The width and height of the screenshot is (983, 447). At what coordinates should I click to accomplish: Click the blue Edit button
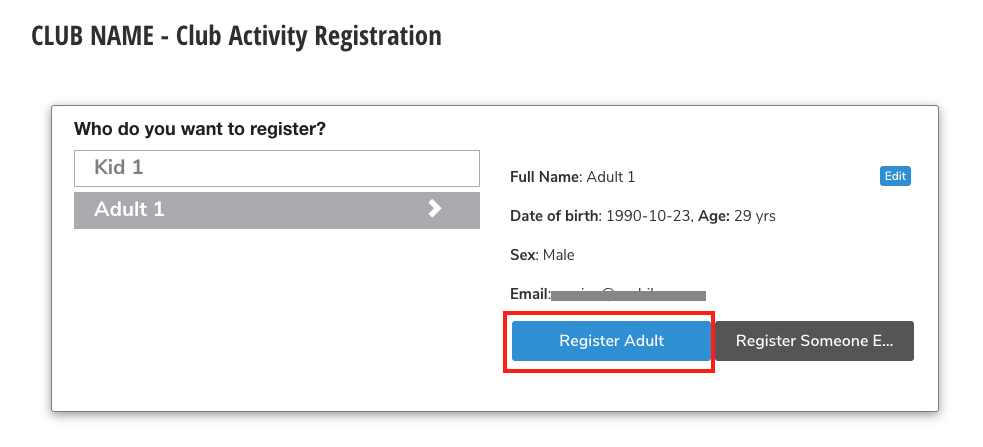[x=895, y=176]
